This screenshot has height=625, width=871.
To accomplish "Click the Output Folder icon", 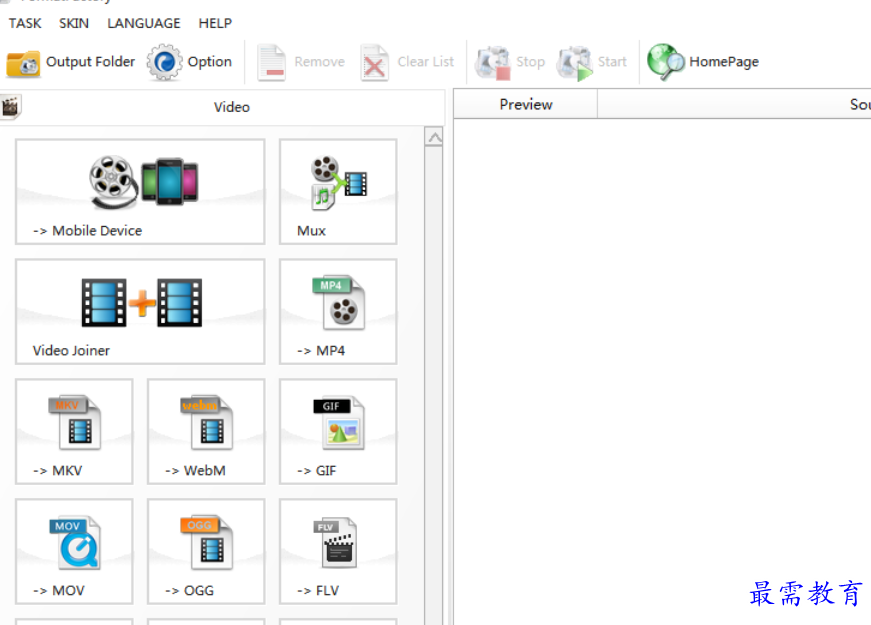I will pyautogui.click(x=23, y=63).
